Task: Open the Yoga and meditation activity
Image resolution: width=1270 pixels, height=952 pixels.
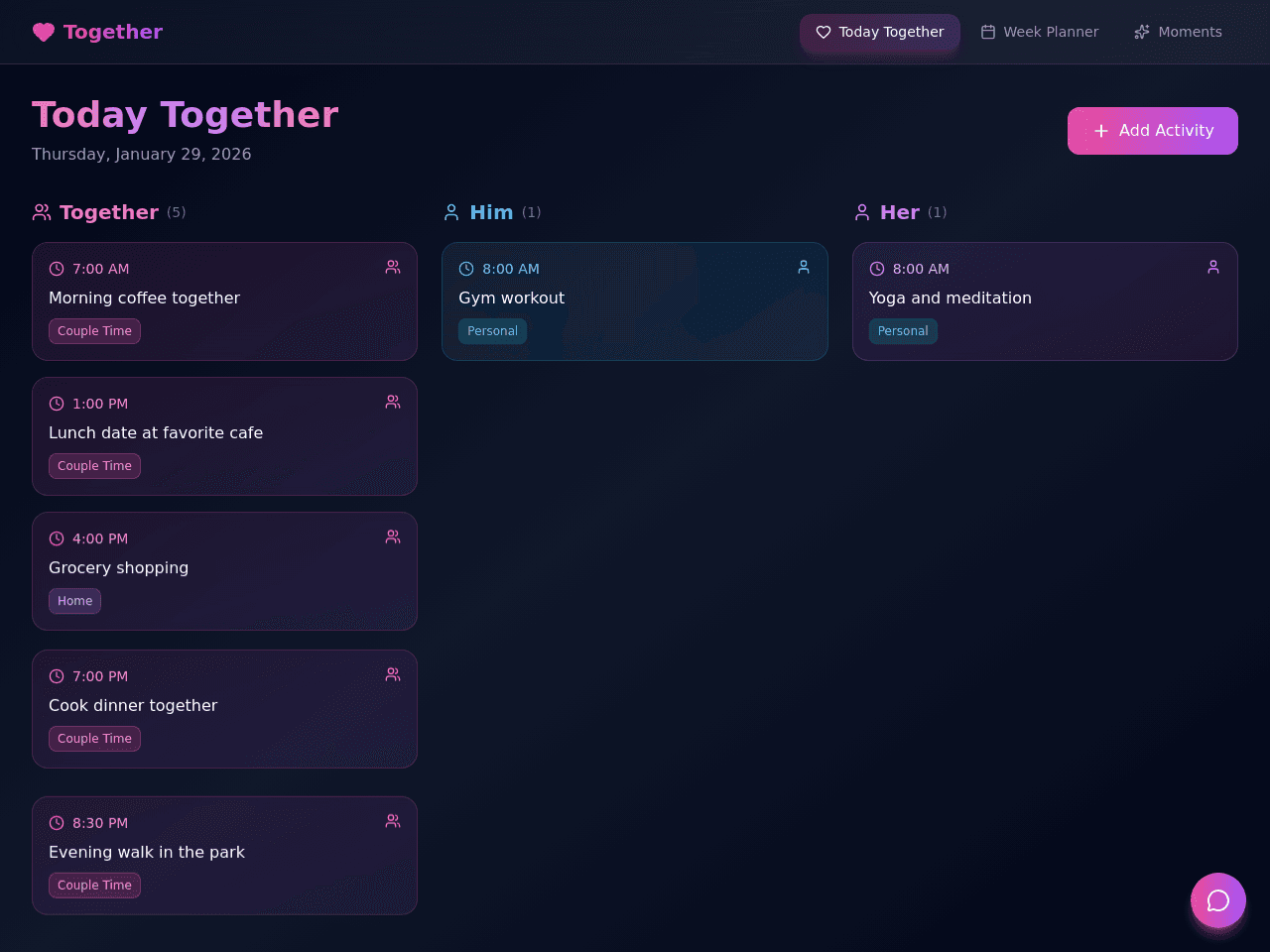Action: 1045,301
